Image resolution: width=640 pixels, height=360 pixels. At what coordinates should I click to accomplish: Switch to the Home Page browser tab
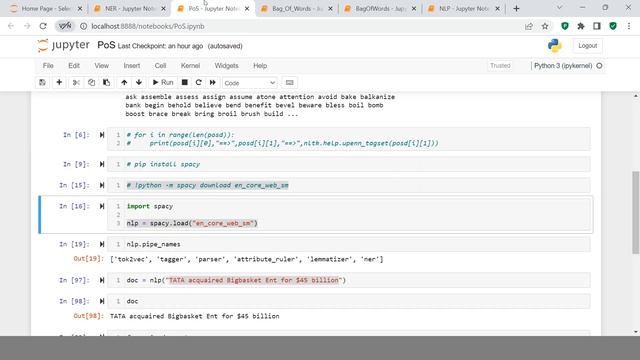coord(46,9)
